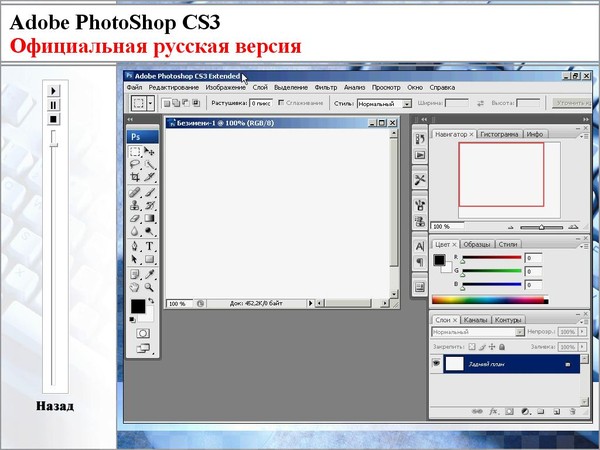Viewport: 600px width, 450px height.
Task: Open the Navigator panel options menu
Action: click(585, 136)
